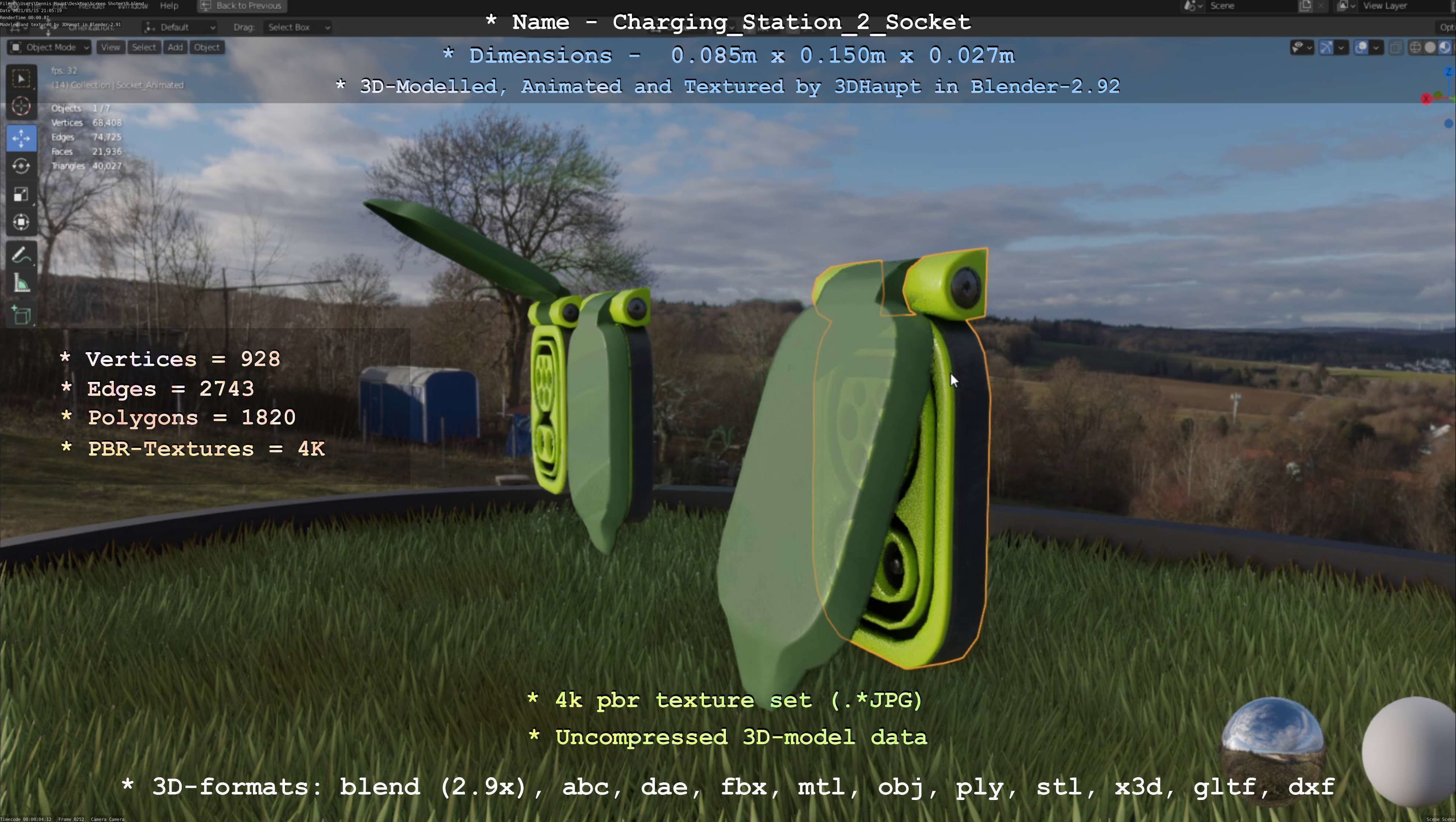Viewport: 1456px width, 822px height.
Task: Open the view layer browser dropdown icon
Action: coord(1346,6)
